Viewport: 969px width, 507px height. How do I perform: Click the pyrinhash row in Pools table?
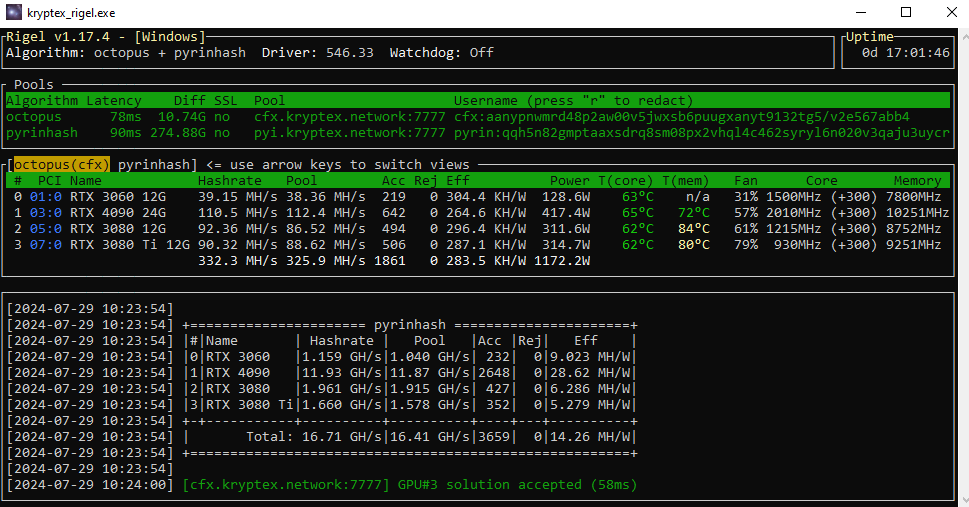coord(478,133)
